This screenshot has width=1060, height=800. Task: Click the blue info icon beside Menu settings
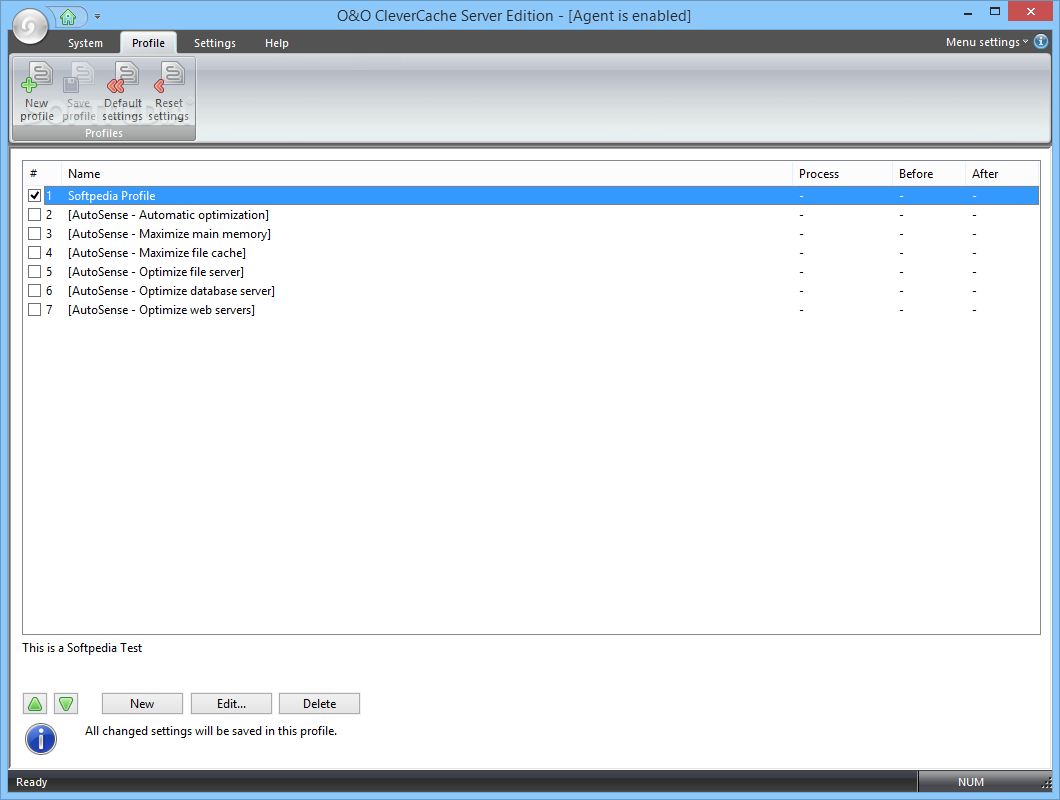pos(1041,42)
